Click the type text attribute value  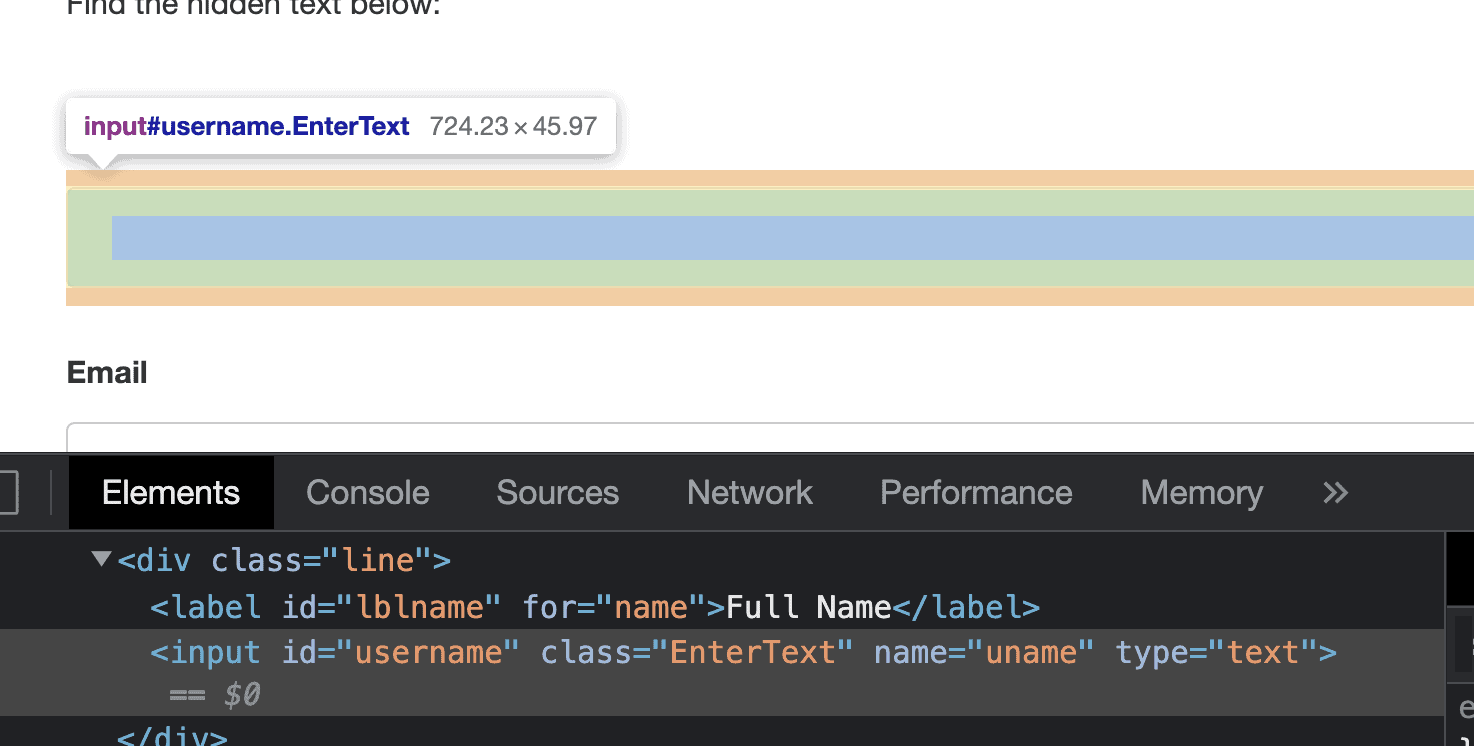[1264, 652]
